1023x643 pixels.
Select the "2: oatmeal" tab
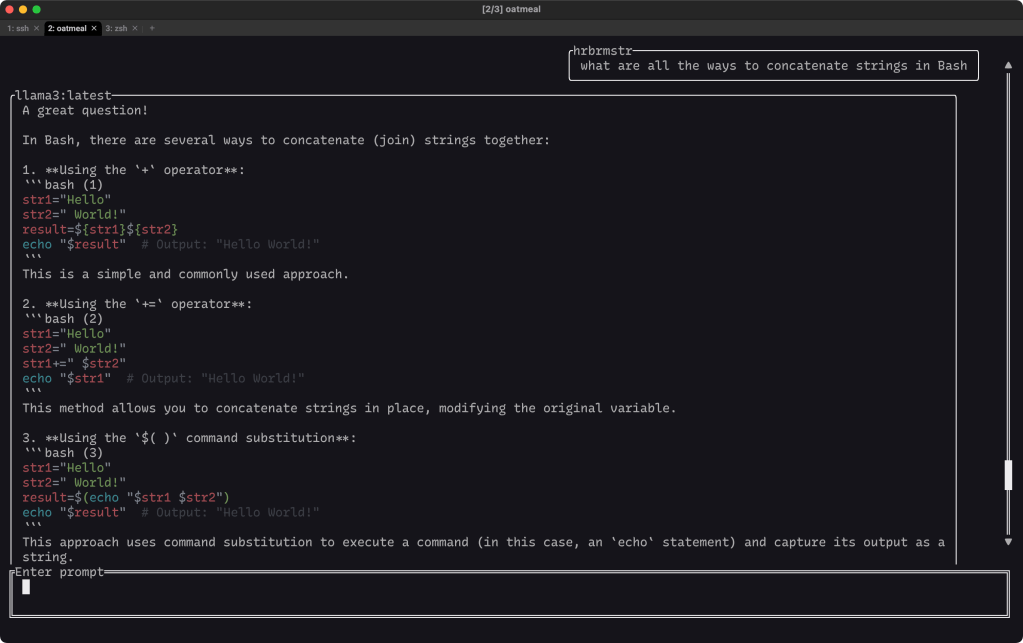[x=67, y=28]
